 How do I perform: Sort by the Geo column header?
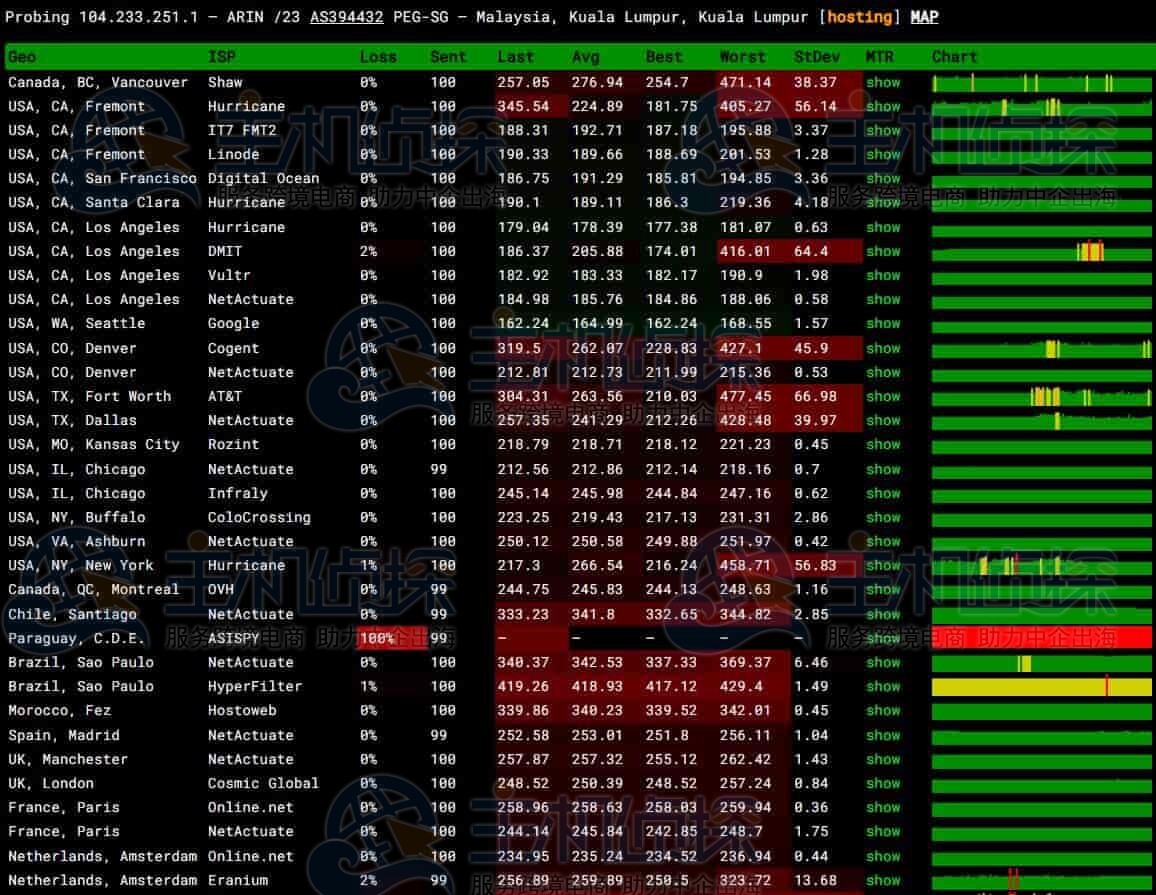(22, 57)
